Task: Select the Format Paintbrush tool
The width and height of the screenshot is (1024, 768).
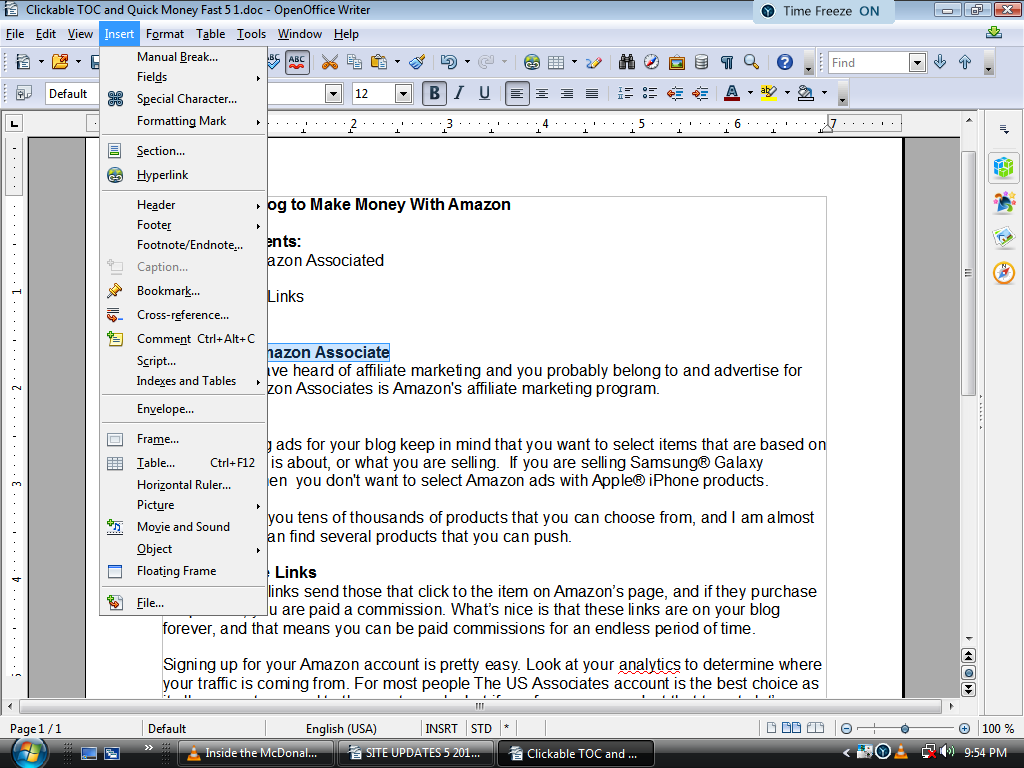Action: coord(417,62)
